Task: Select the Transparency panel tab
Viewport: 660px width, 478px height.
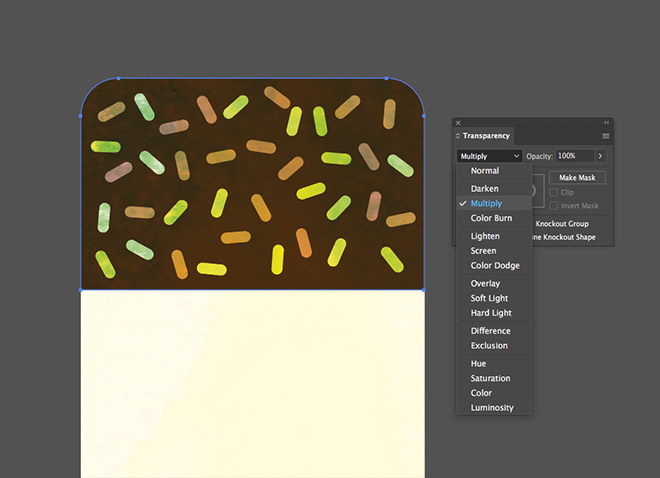Action: click(x=486, y=136)
